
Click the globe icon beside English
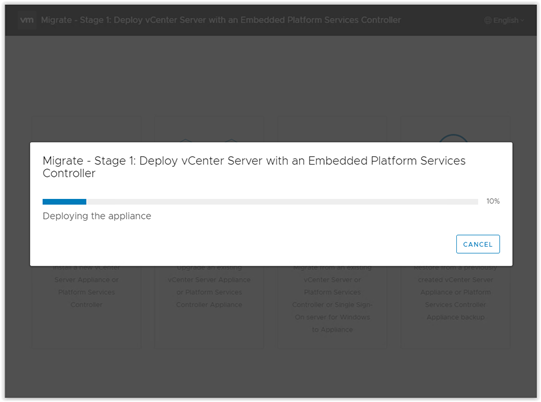(x=488, y=20)
